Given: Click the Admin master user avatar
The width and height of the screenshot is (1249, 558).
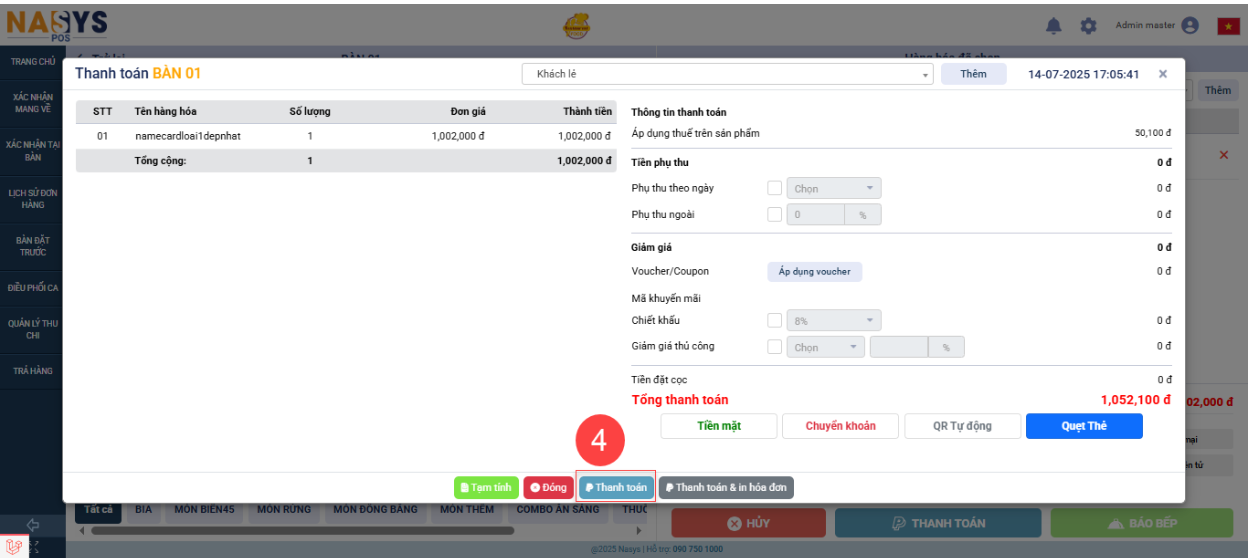Looking at the screenshot, I should [x=1189, y=26].
